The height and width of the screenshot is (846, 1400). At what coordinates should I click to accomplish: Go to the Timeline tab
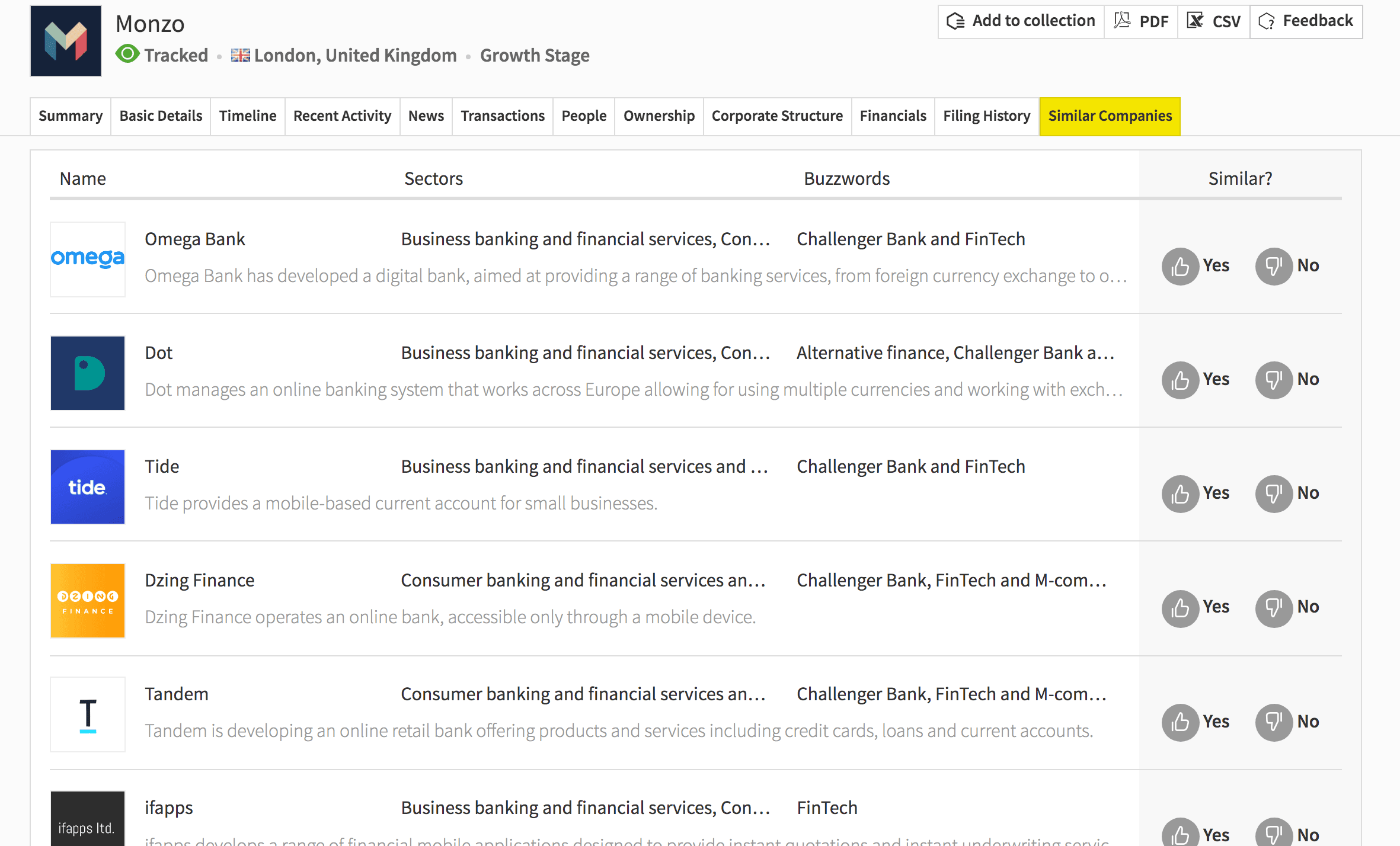click(248, 116)
